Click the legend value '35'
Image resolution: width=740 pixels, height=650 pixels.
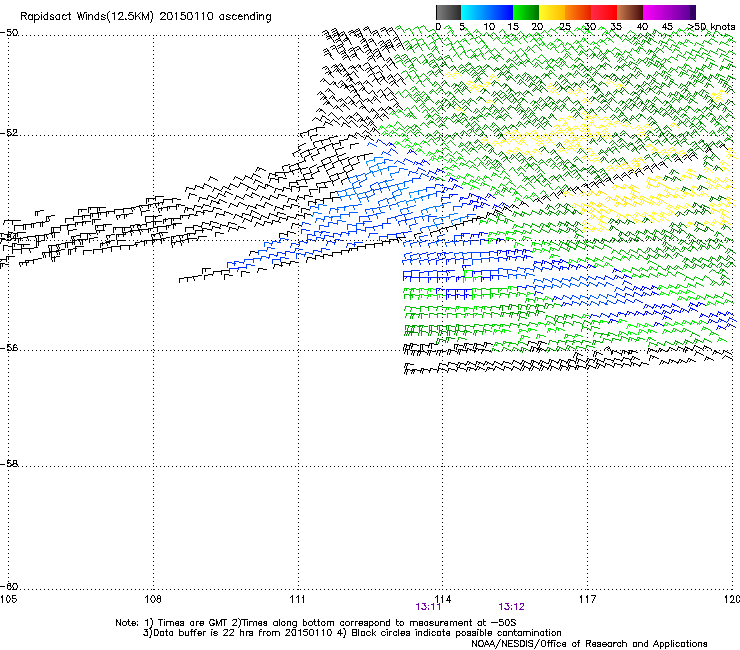[616, 27]
